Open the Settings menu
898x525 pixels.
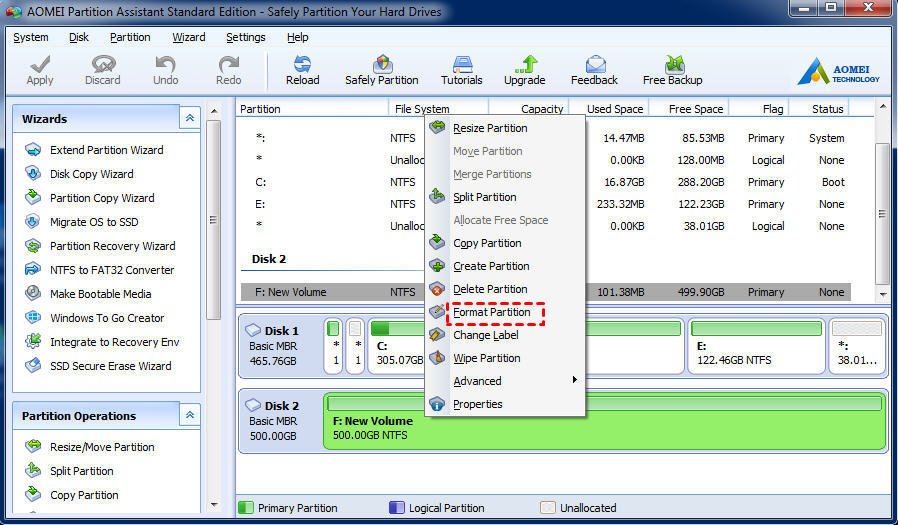tap(246, 37)
